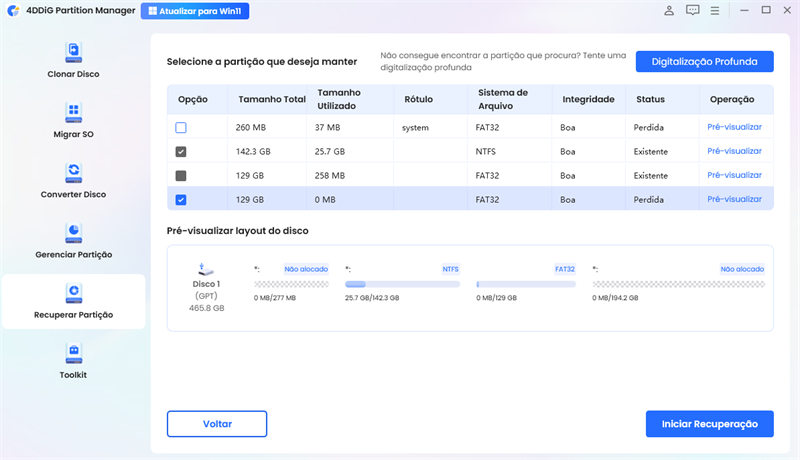Click the NTFS partition usage bar
This screenshot has height=460, width=800.
(x=402, y=285)
